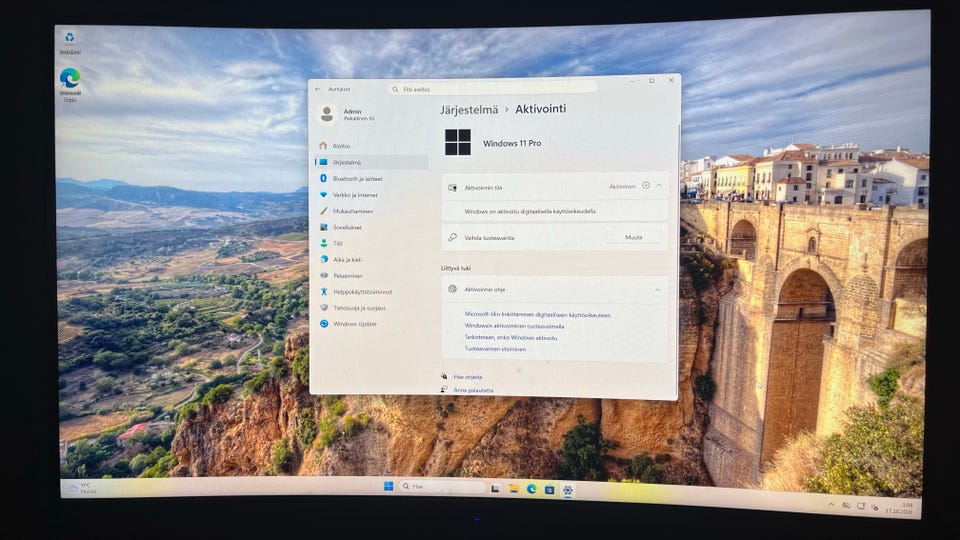This screenshot has height=540, width=960.
Task: Click the Hae ohjeita help link
Action: coord(468,377)
